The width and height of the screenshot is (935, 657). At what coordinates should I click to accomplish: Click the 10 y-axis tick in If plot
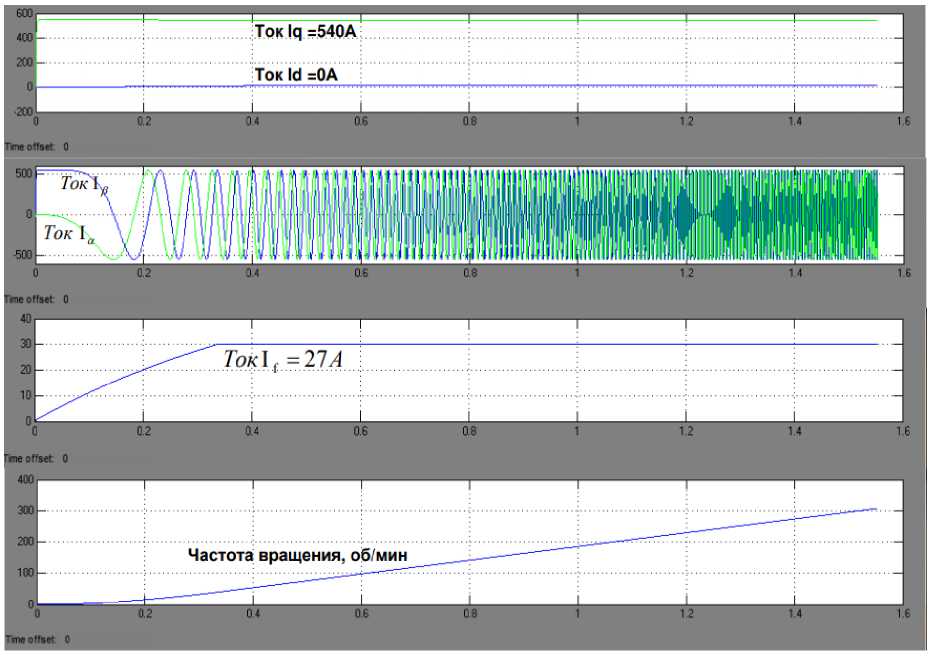point(24,396)
